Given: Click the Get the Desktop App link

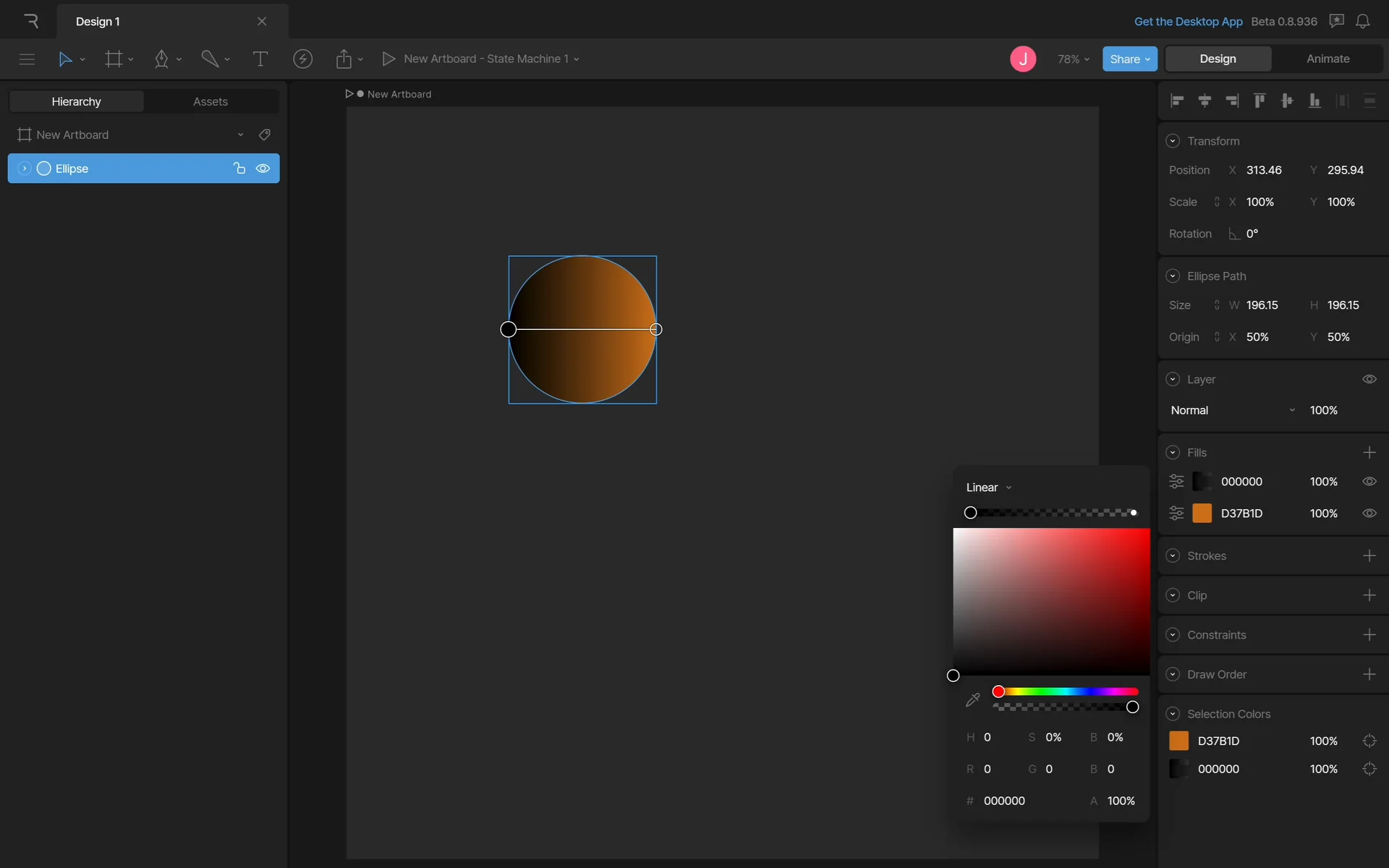Looking at the screenshot, I should coord(1188,22).
